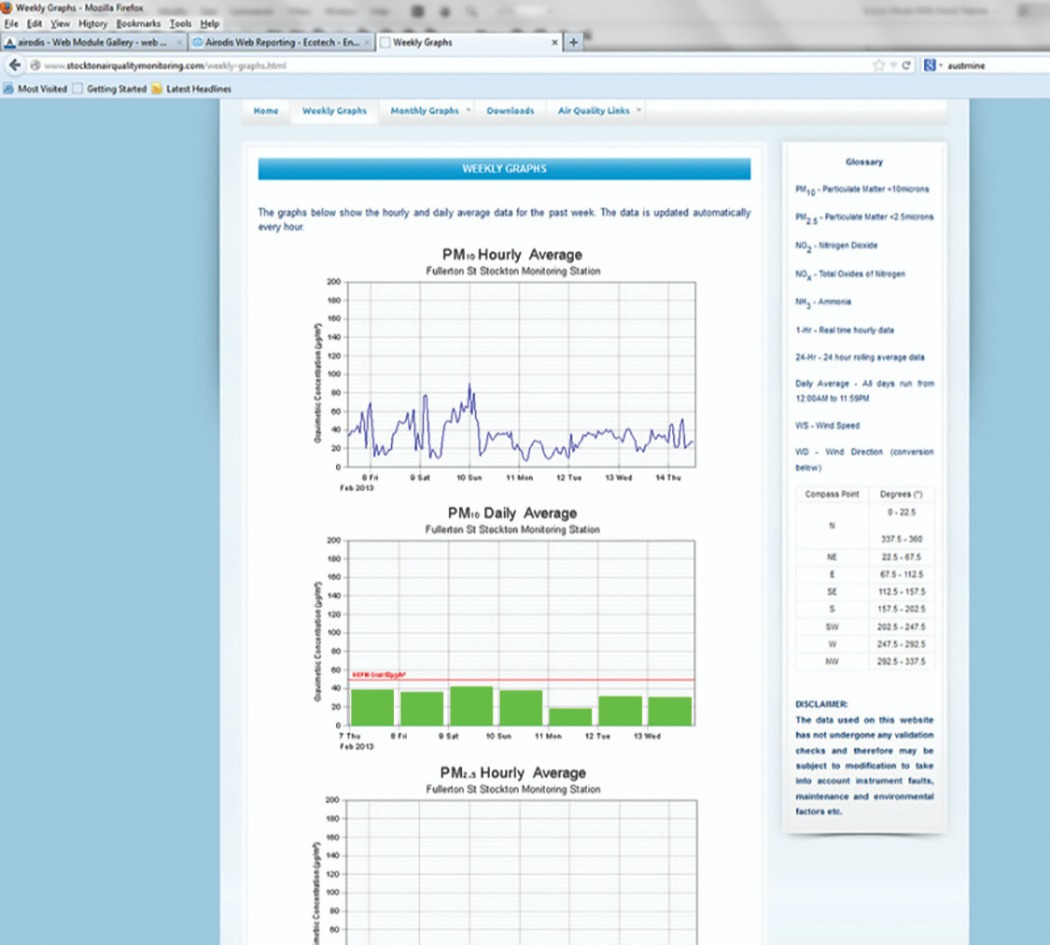This screenshot has width=1050, height=945.
Task: Go to the Downloads page
Action: pos(510,111)
